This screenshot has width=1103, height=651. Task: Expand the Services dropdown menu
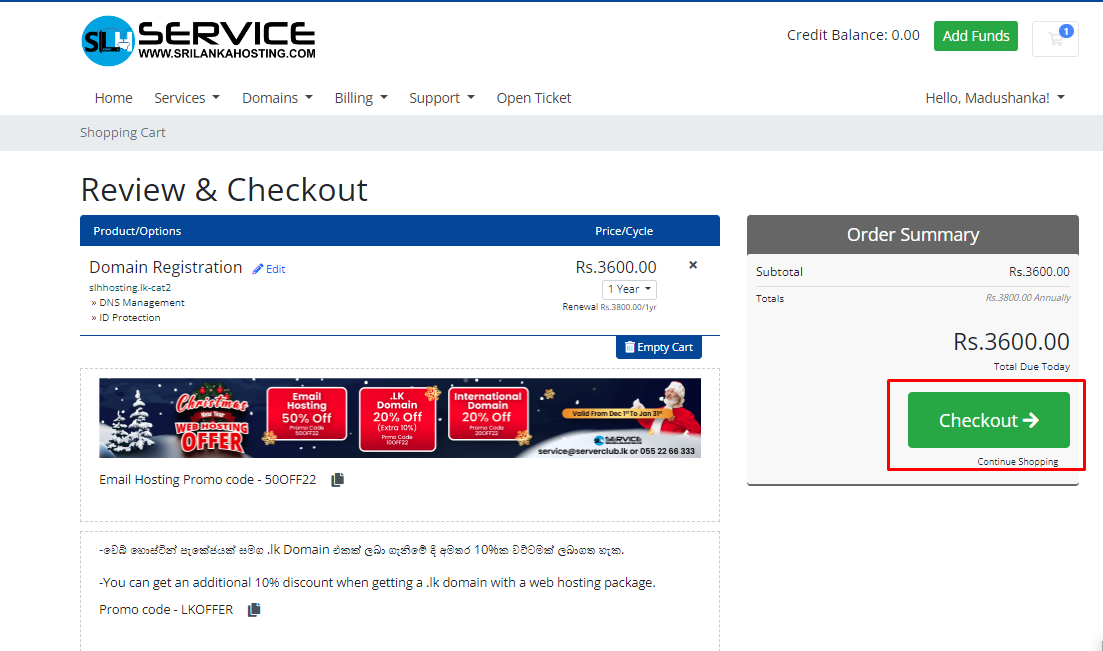coord(186,97)
